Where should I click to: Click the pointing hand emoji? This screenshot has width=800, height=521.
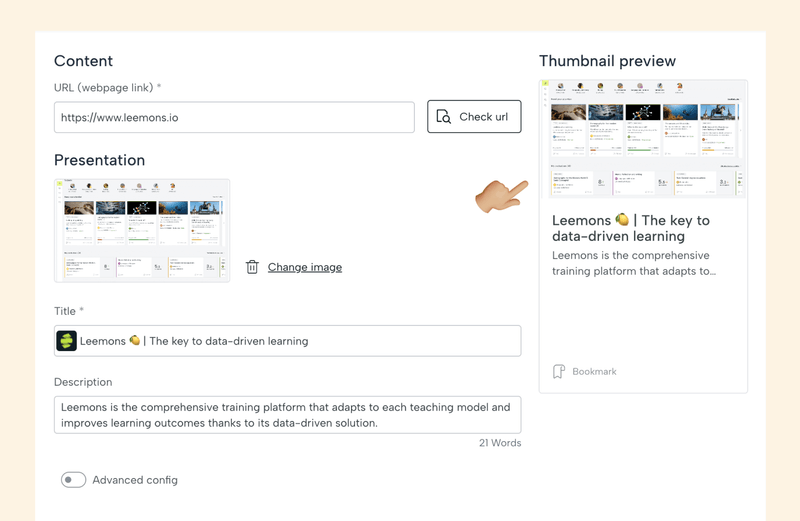point(500,195)
